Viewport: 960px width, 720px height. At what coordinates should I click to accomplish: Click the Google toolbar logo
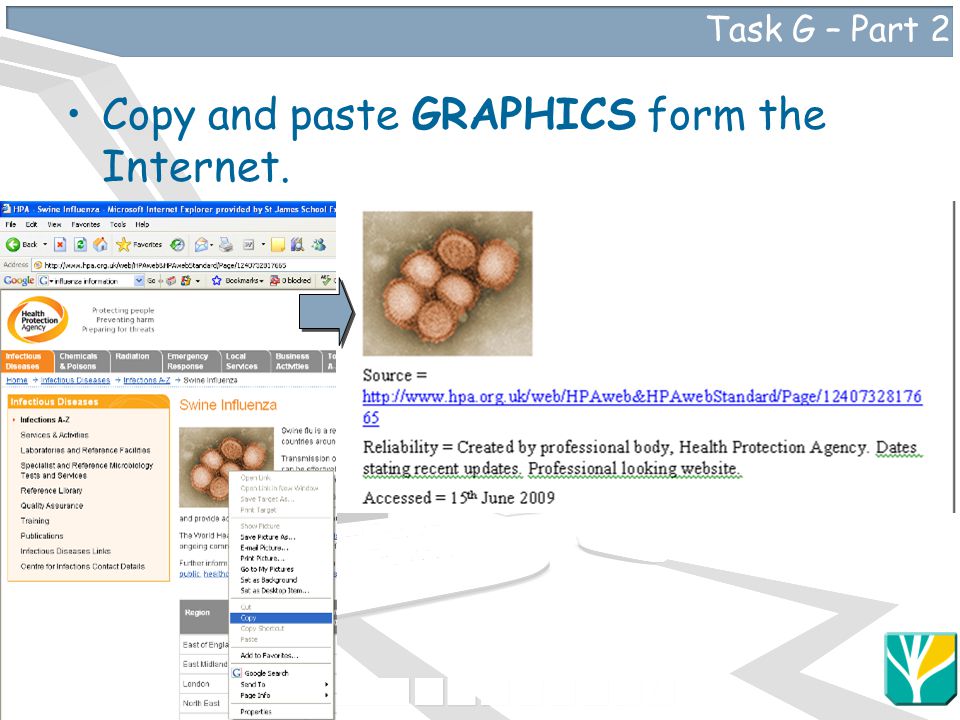tap(18, 280)
